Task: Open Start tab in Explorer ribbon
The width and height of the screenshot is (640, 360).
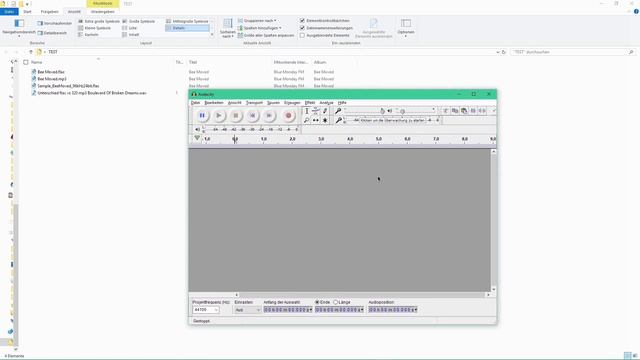Action: point(27,12)
